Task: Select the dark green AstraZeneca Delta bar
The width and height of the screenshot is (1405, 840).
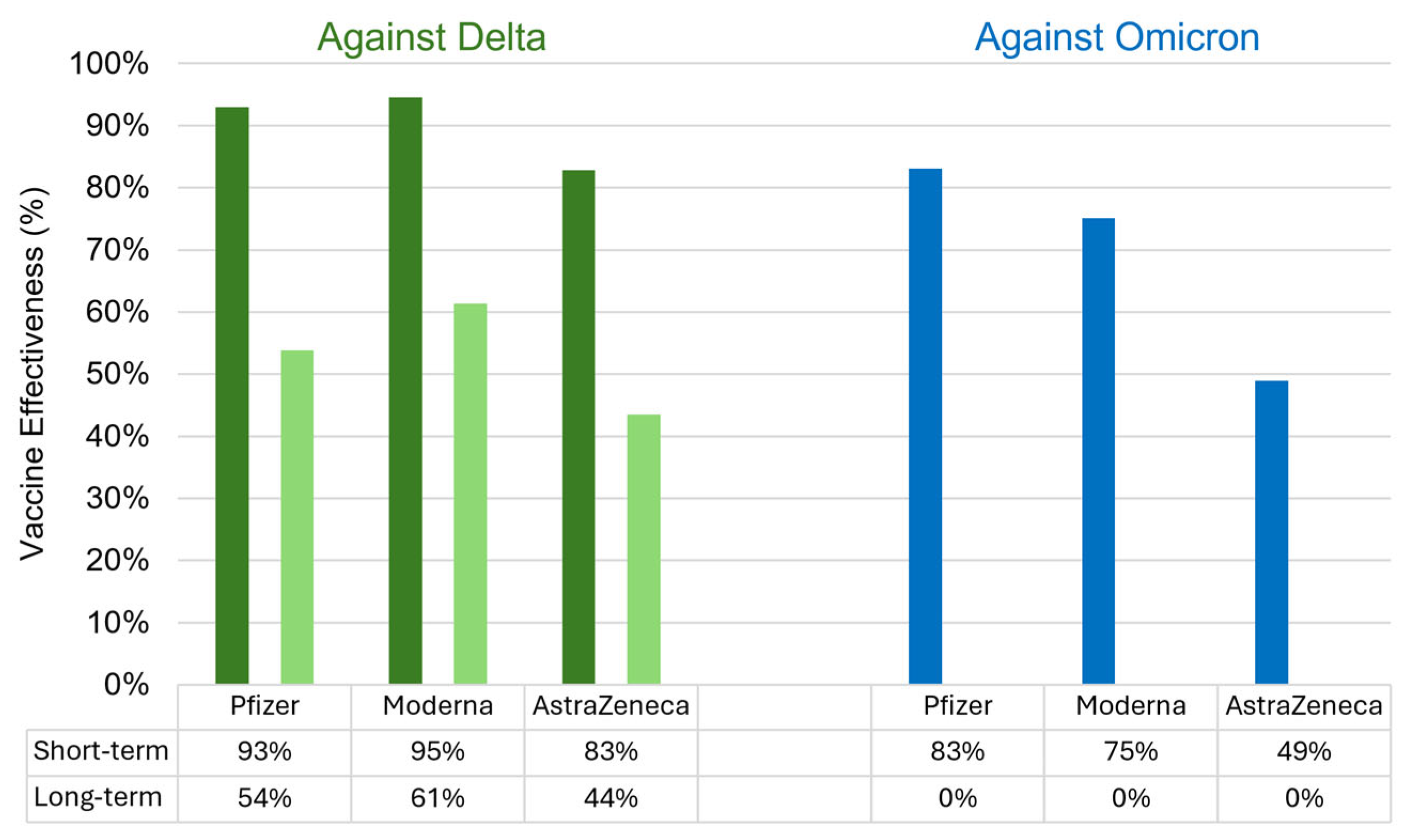Action: (x=579, y=427)
